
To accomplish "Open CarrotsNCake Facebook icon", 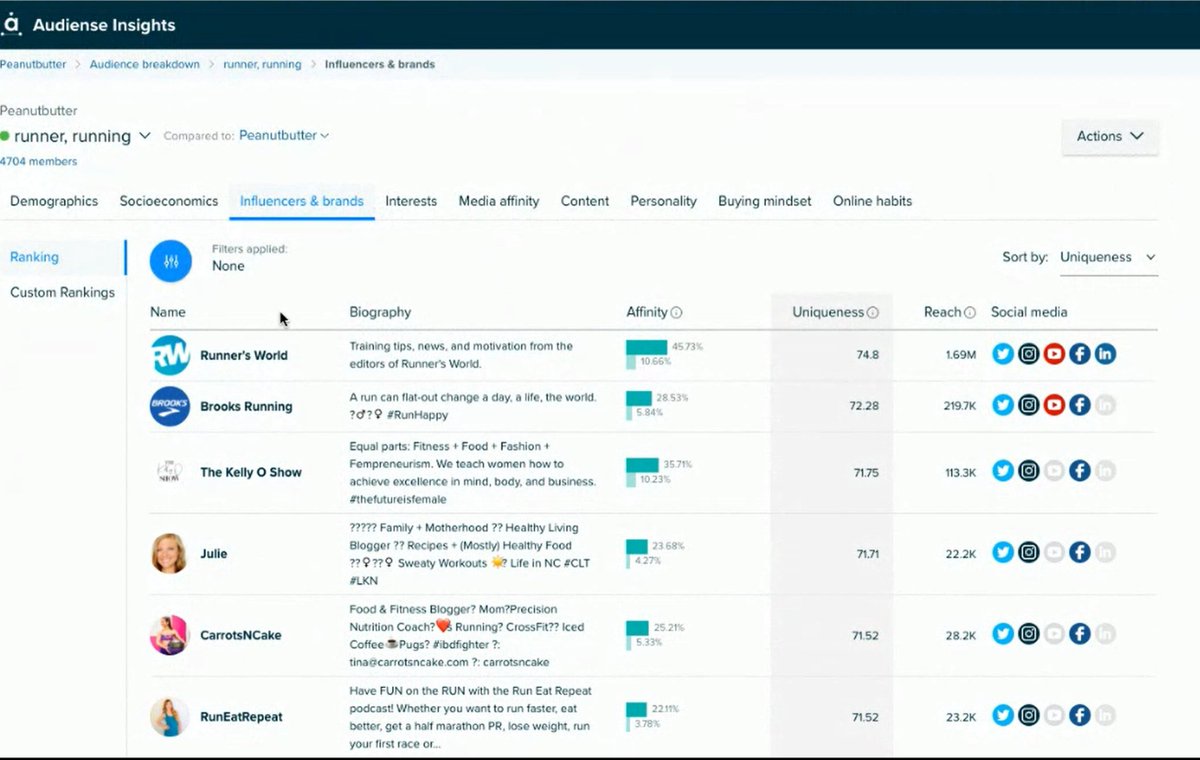I will tap(1080, 634).
